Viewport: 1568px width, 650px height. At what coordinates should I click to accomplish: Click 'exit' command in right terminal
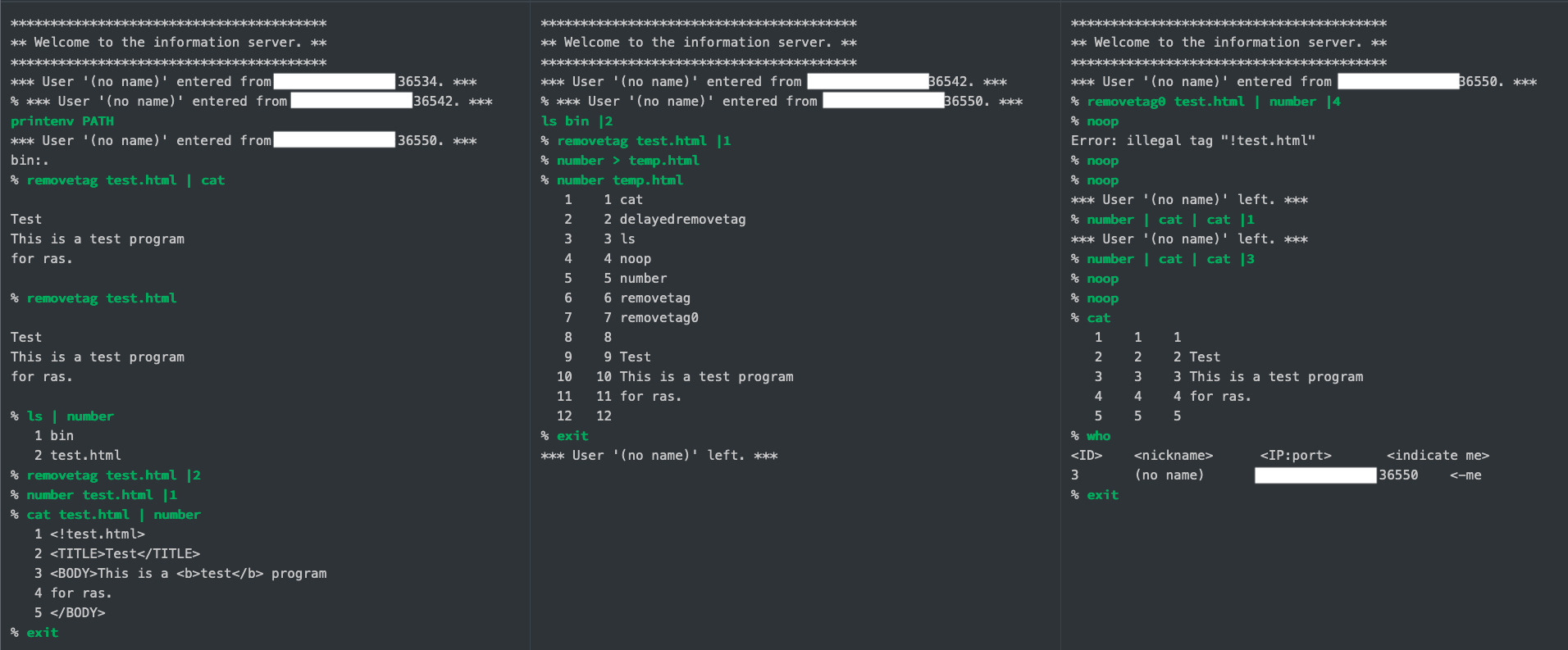[1102, 495]
